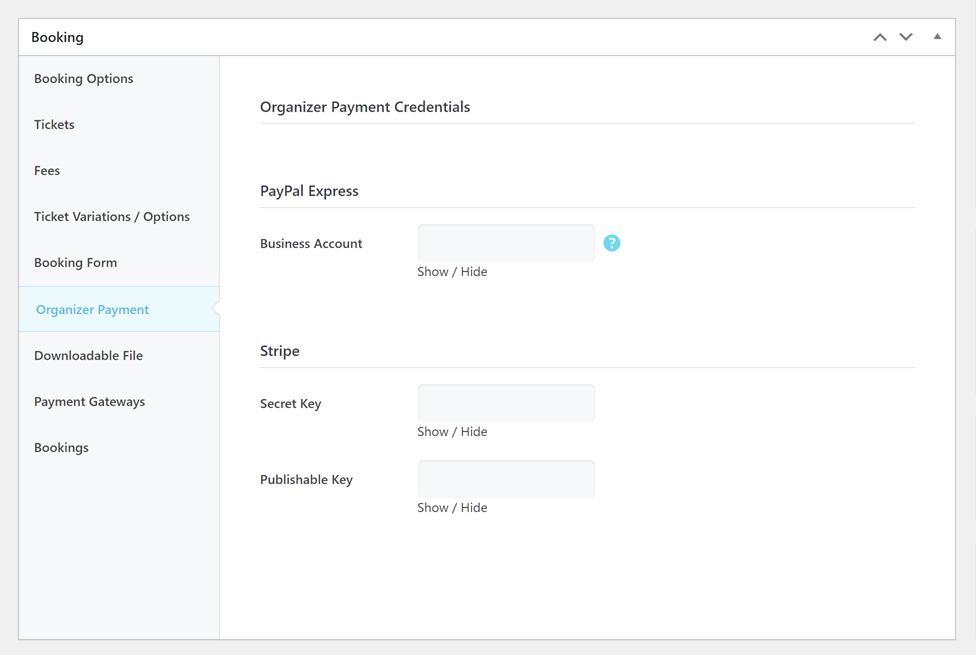Focus the Stripe Publishable Key field
This screenshot has height=655, width=976.
point(506,479)
